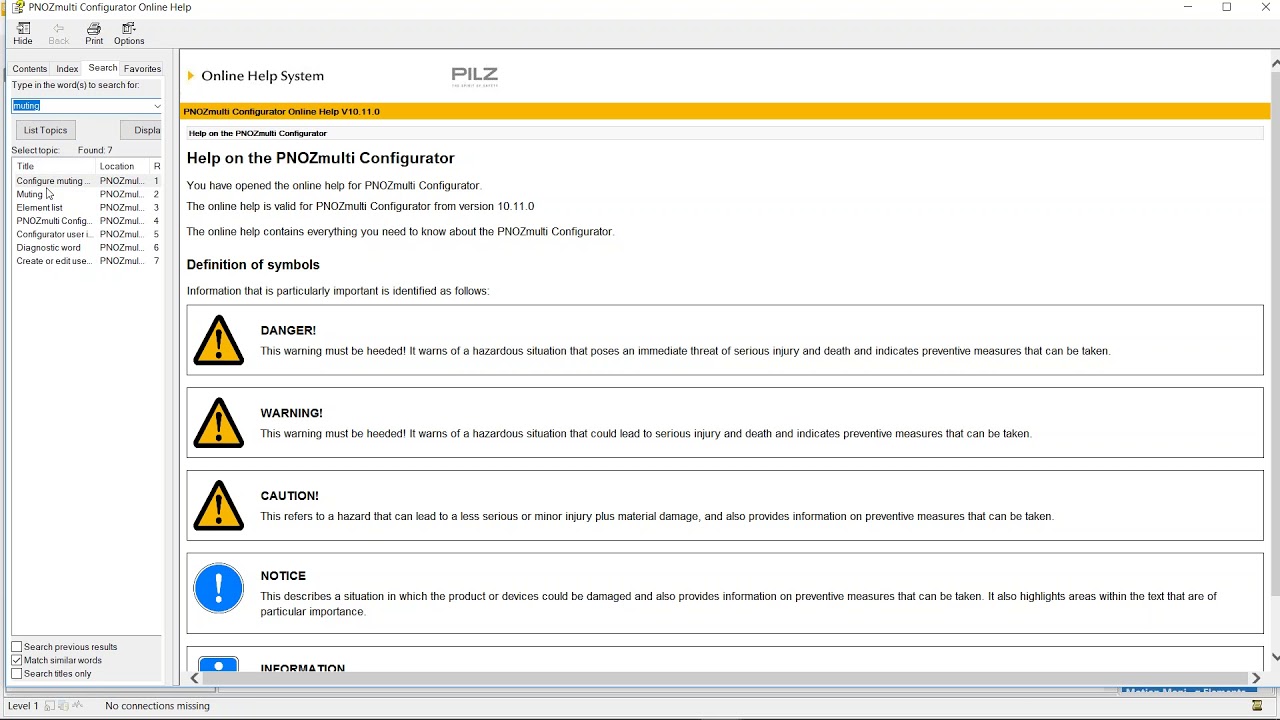Image resolution: width=1280 pixels, height=720 pixels.
Task: Click the blue NOTICE exclamation icon
Action: (219, 588)
